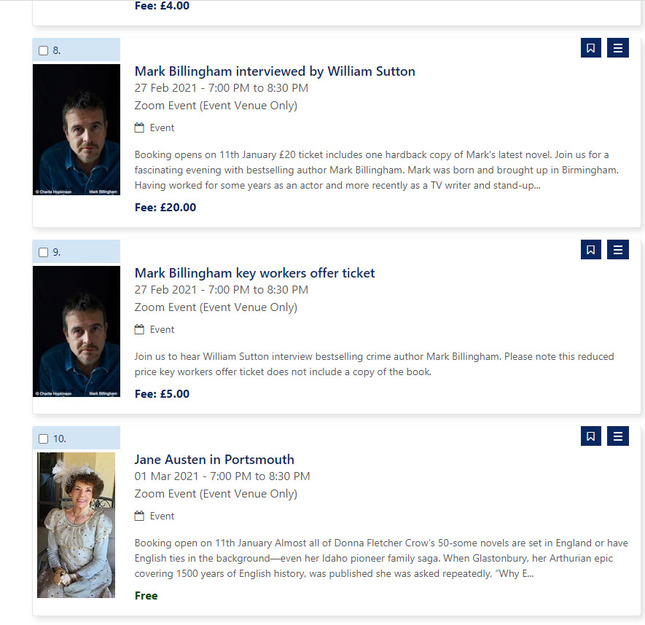The width and height of the screenshot is (645, 625).
Task: Select the checkbox for result 10
Action: pyautogui.click(x=43, y=439)
